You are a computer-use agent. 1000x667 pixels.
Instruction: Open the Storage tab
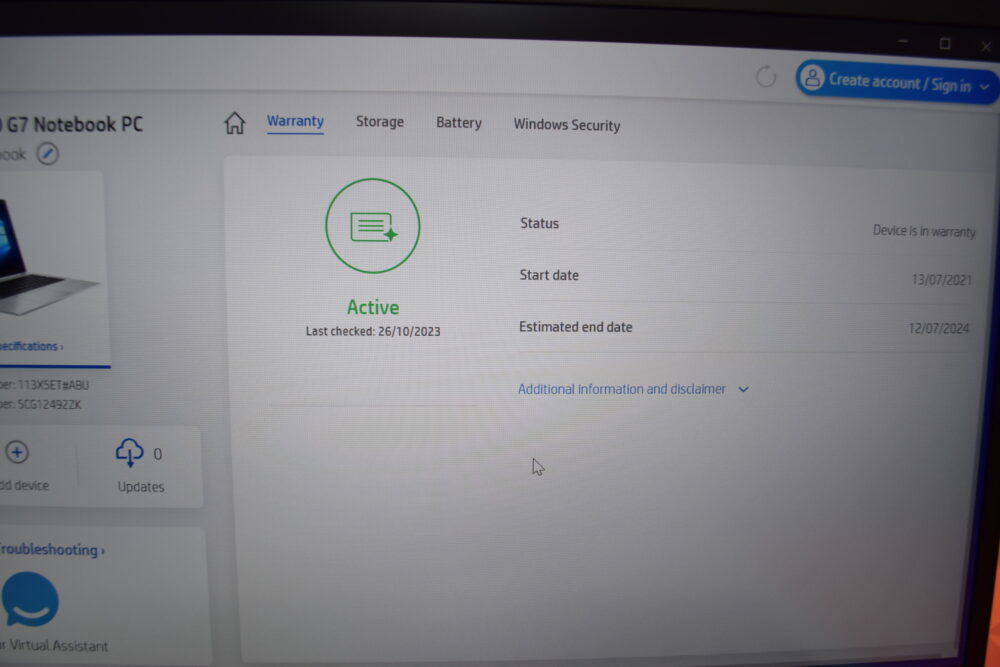tap(379, 122)
